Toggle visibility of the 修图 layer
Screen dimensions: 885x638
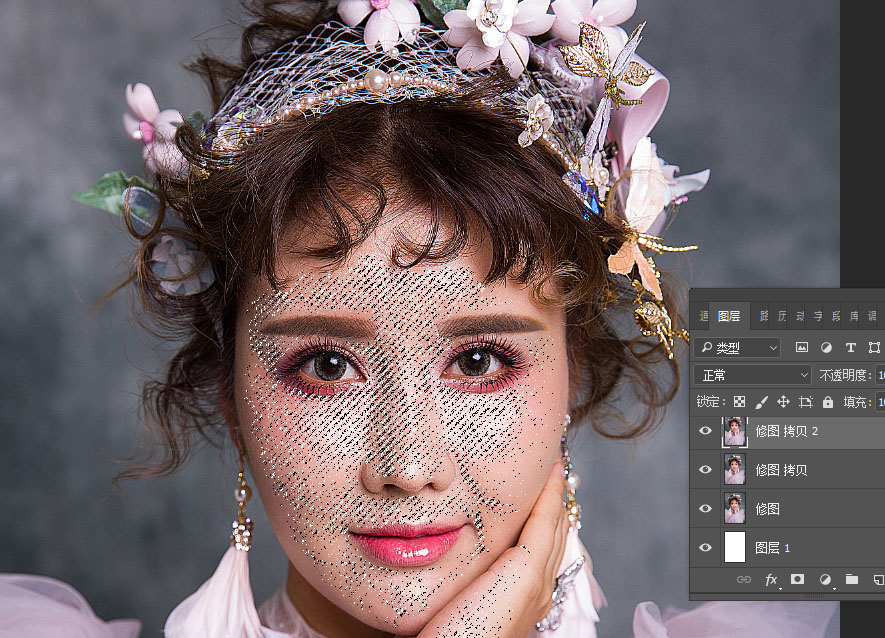coord(705,508)
